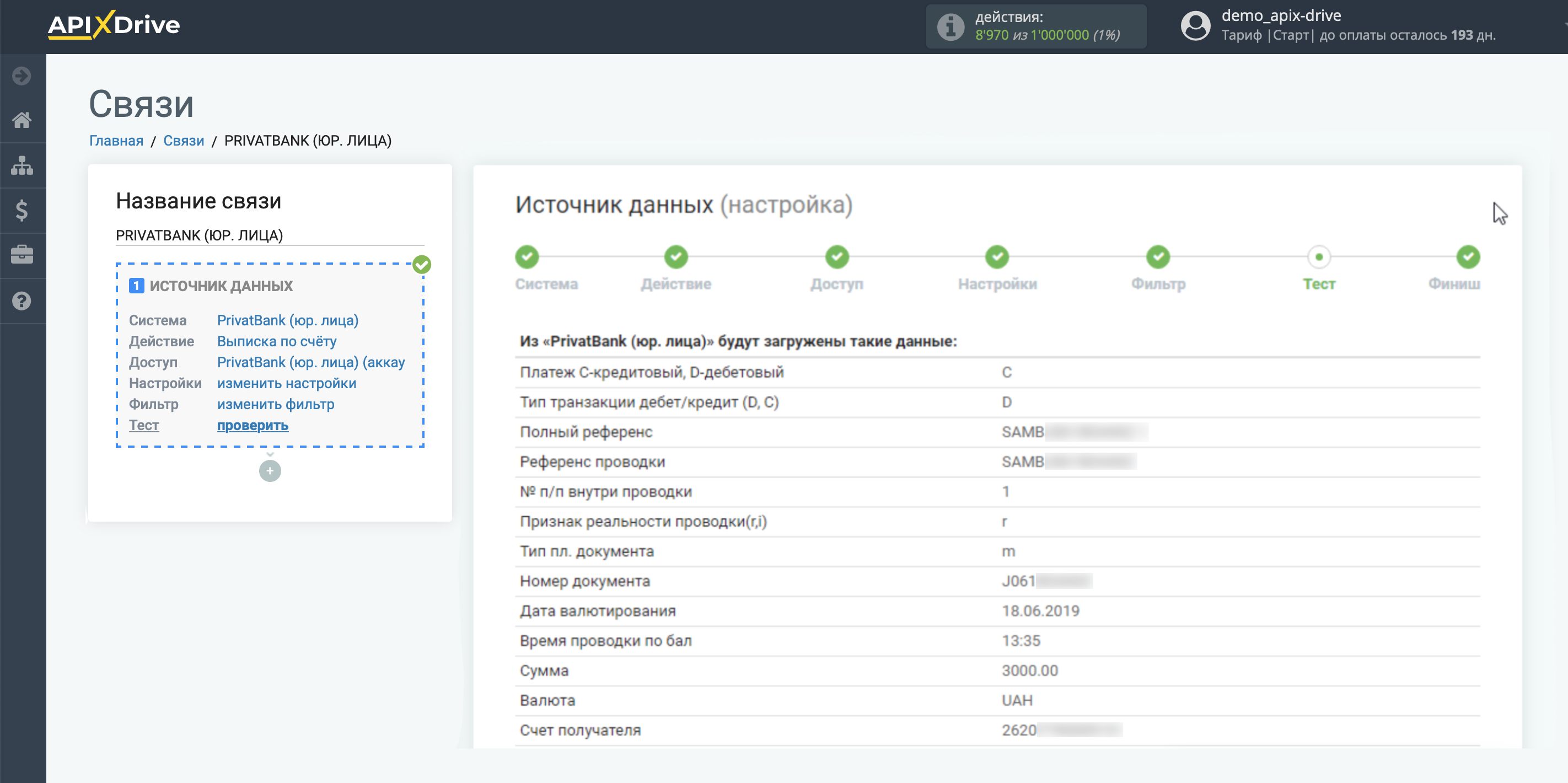Open Выписка по счёту action link
1568x783 pixels.
pos(277,341)
